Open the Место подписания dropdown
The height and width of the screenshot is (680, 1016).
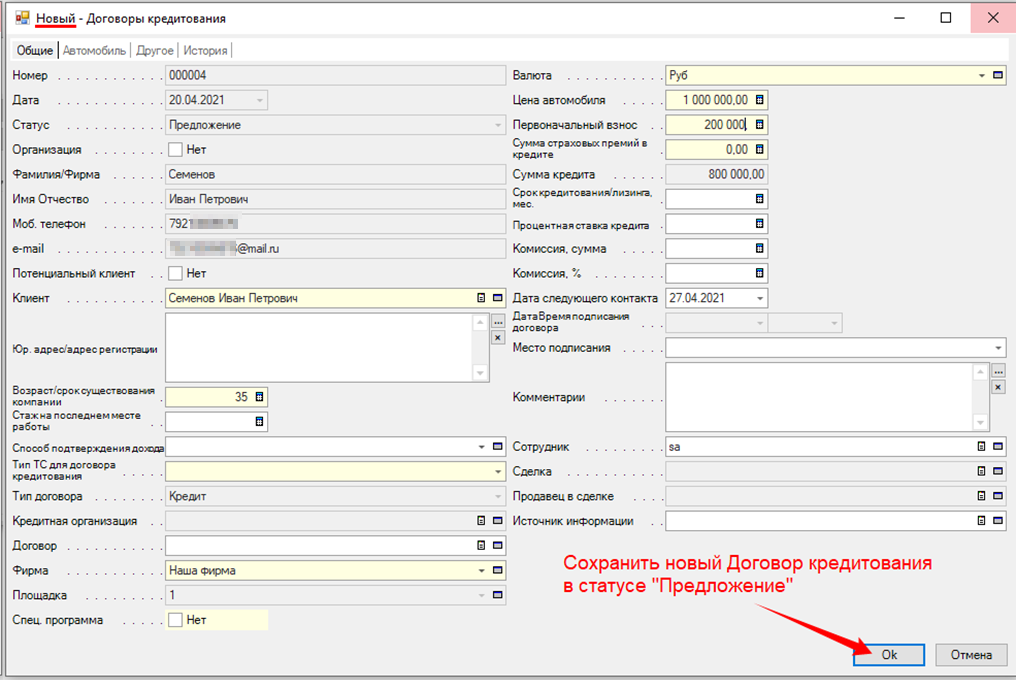[x=998, y=348]
